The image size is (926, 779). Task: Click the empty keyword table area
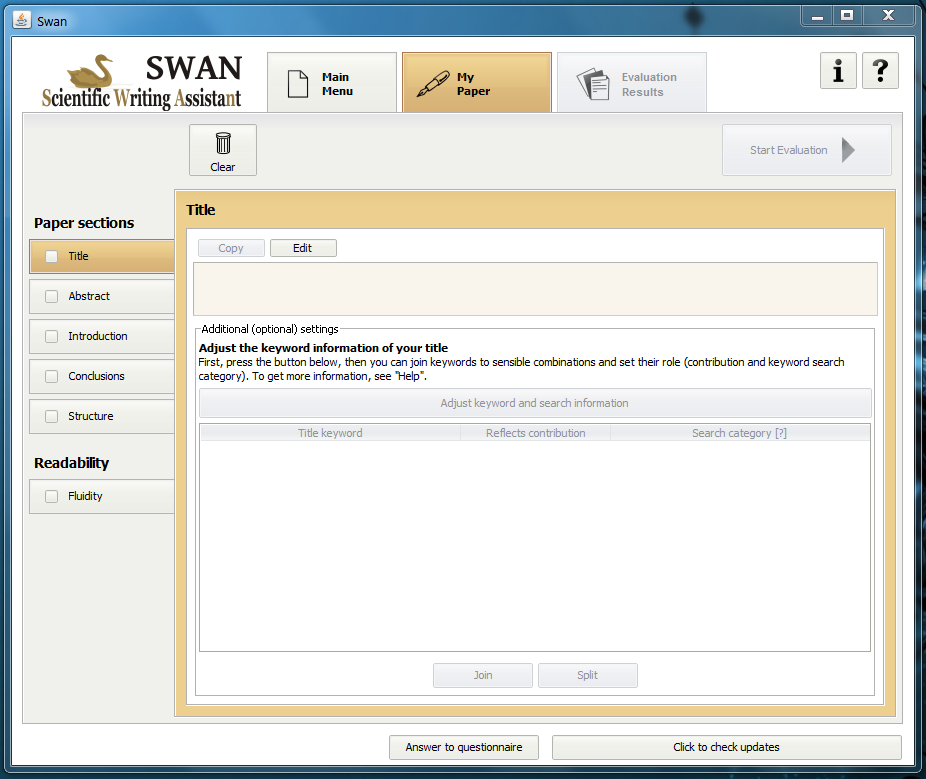pos(535,546)
